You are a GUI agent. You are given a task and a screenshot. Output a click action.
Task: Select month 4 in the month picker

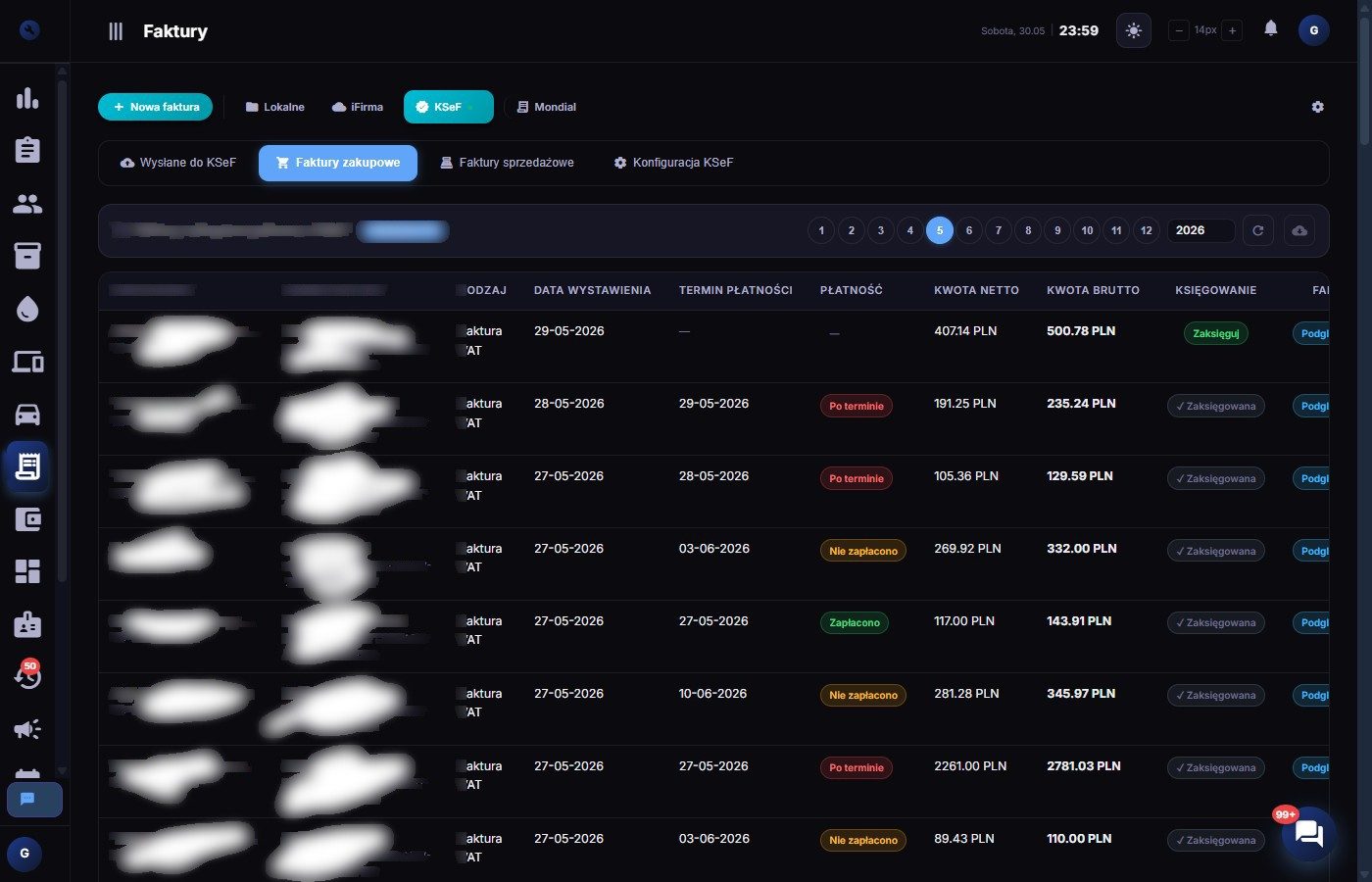point(909,230)
